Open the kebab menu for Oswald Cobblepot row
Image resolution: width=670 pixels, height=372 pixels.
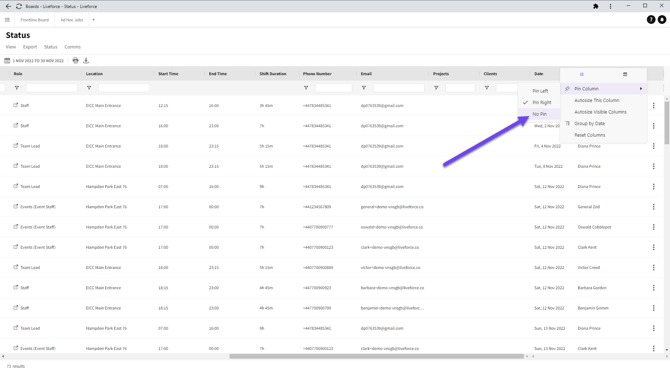(653, 227)
